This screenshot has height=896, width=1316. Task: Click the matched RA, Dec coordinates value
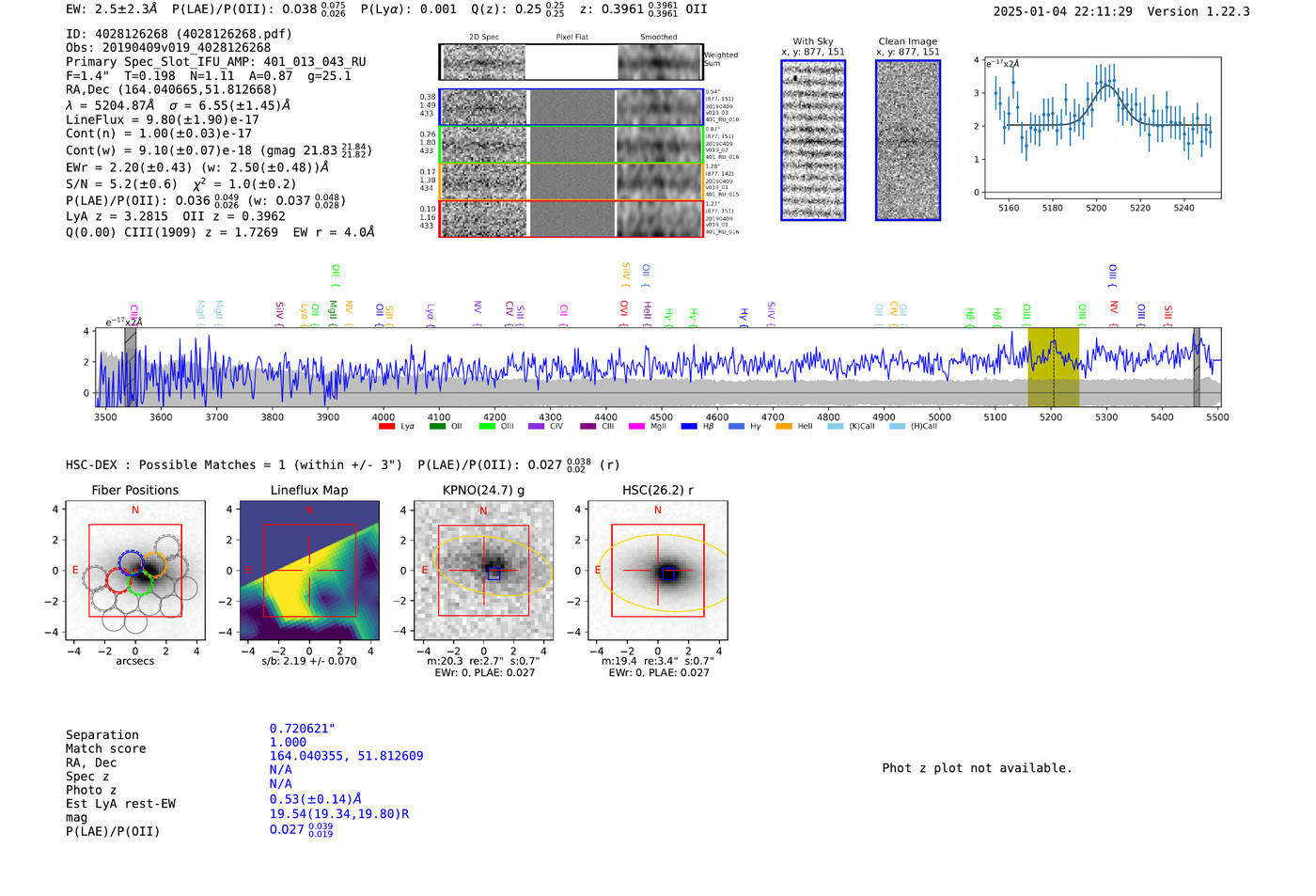coord(346,756)
